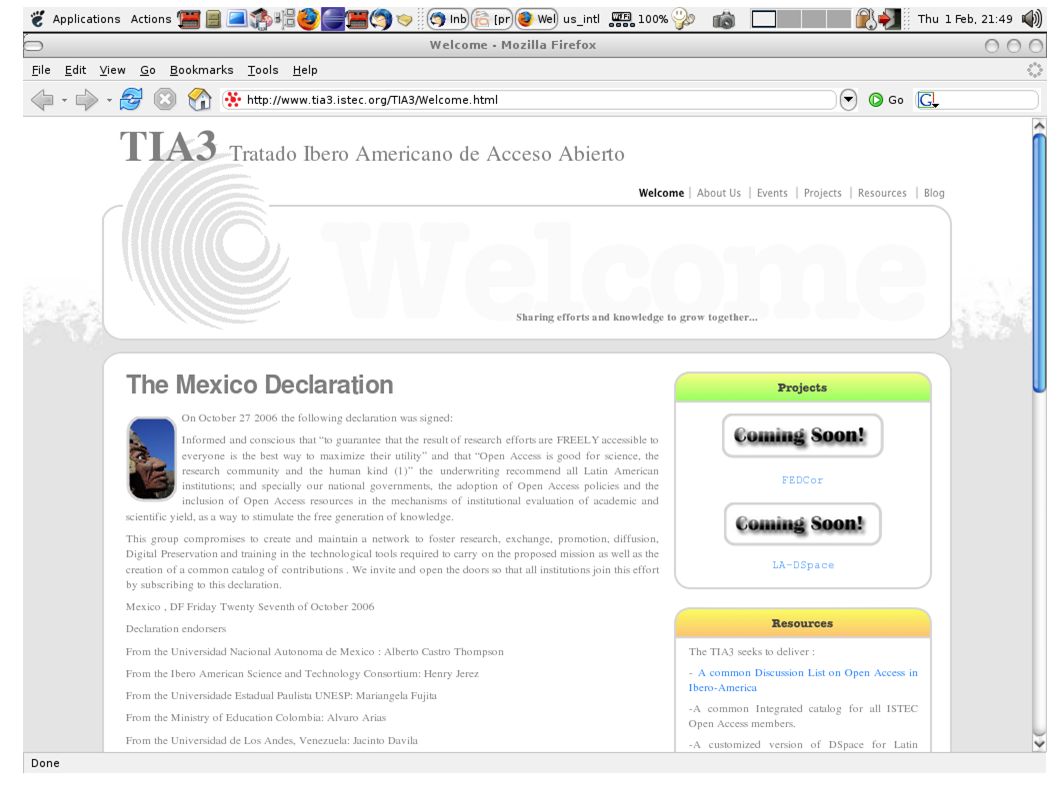This screenshot has width=1058, height=793.
Task: Open the Edit menu
Action: (x=75, y=70)
